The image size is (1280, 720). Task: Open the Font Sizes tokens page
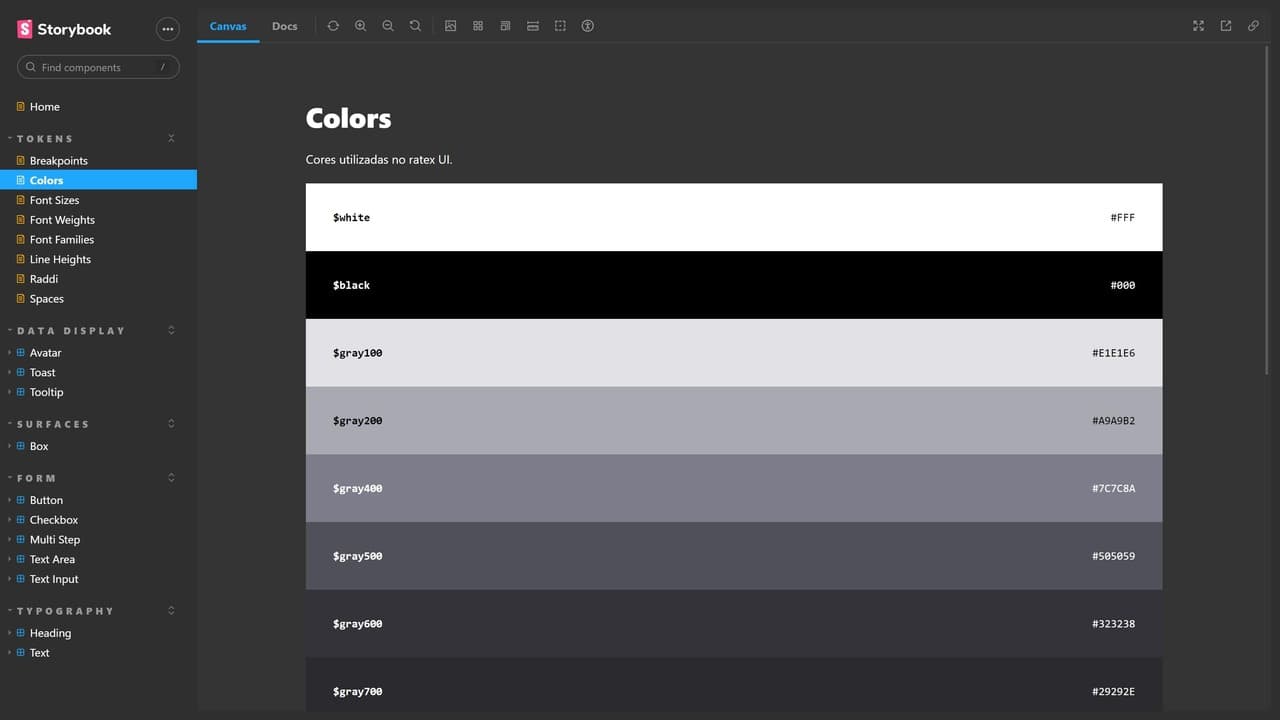(x=54, y=200)
